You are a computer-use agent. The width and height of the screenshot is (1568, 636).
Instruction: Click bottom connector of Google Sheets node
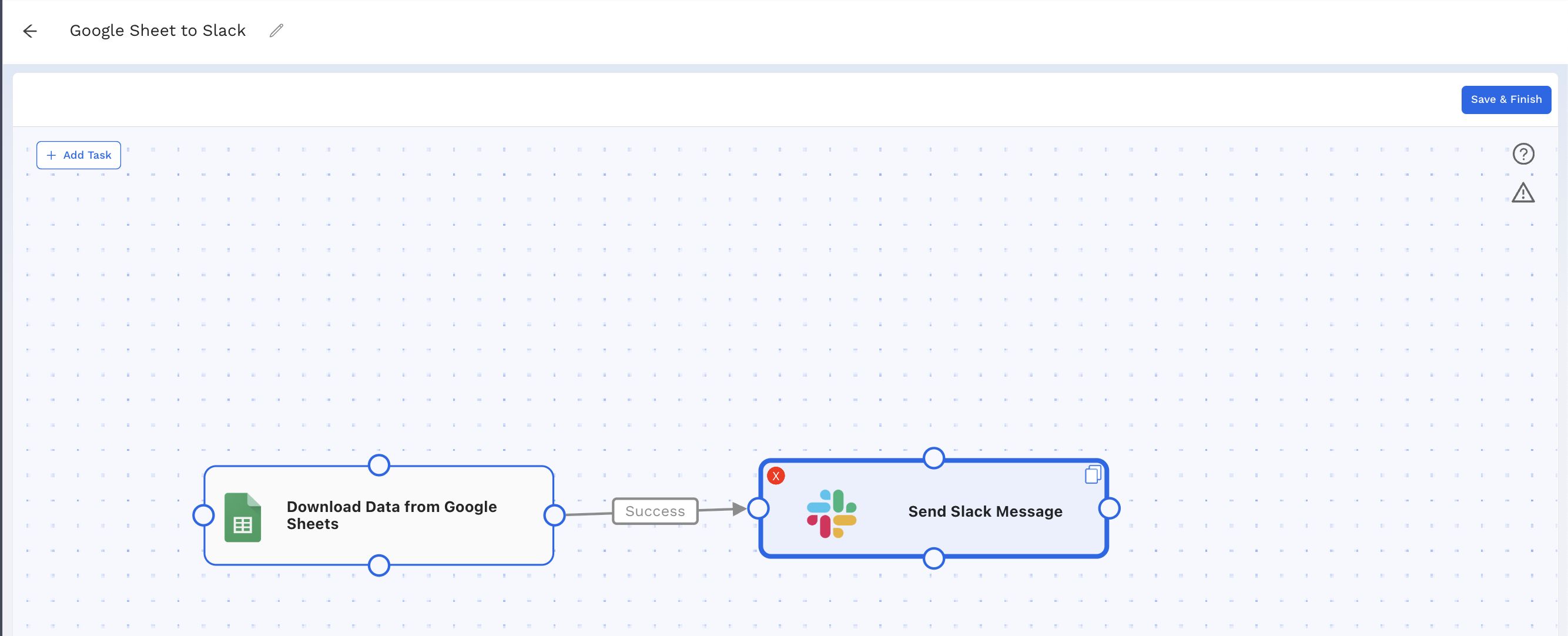pyautogui.click(x=378, y=565)
